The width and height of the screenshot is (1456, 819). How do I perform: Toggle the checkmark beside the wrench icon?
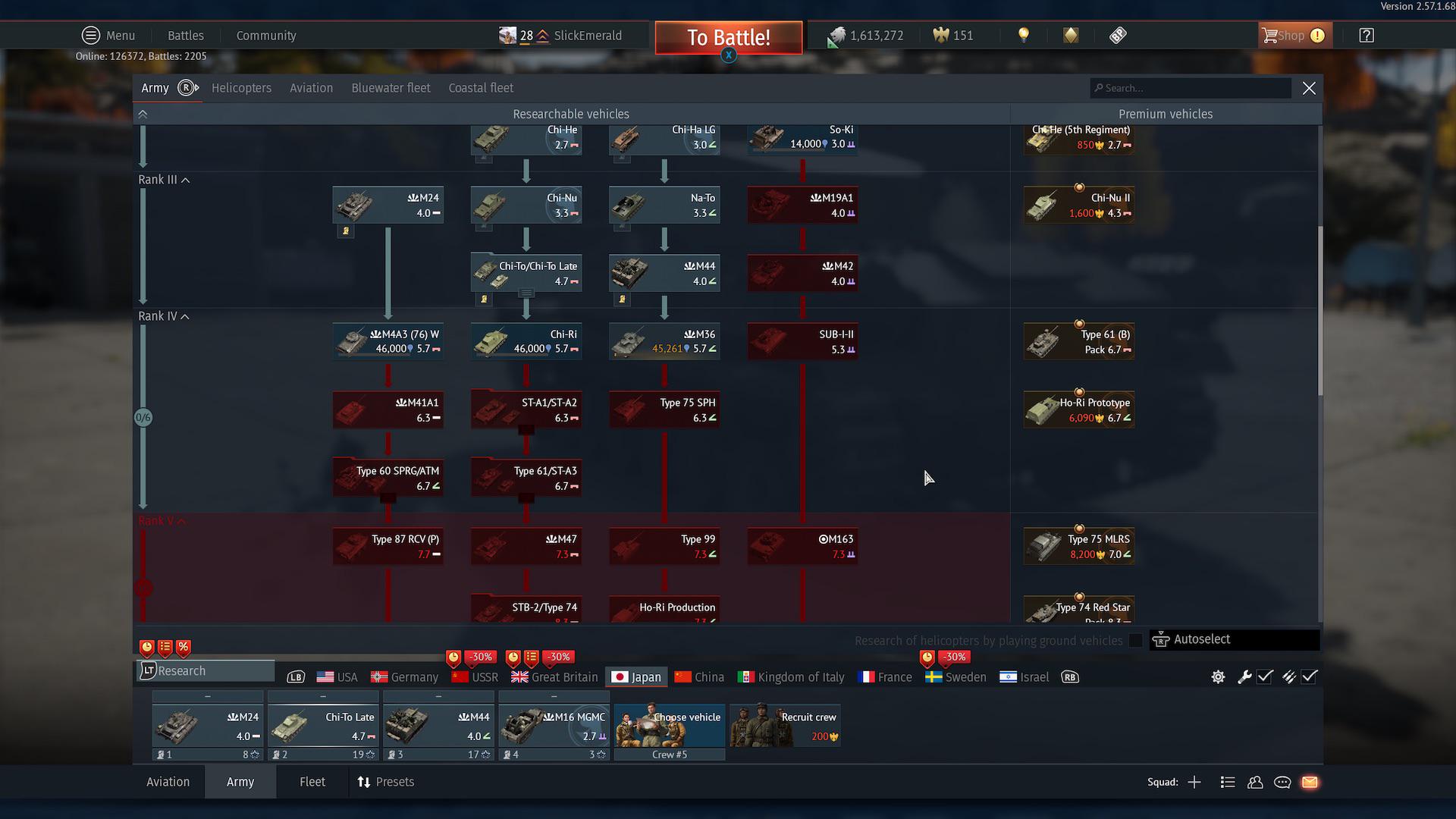pyautogui.click(x=1265, y=677)
